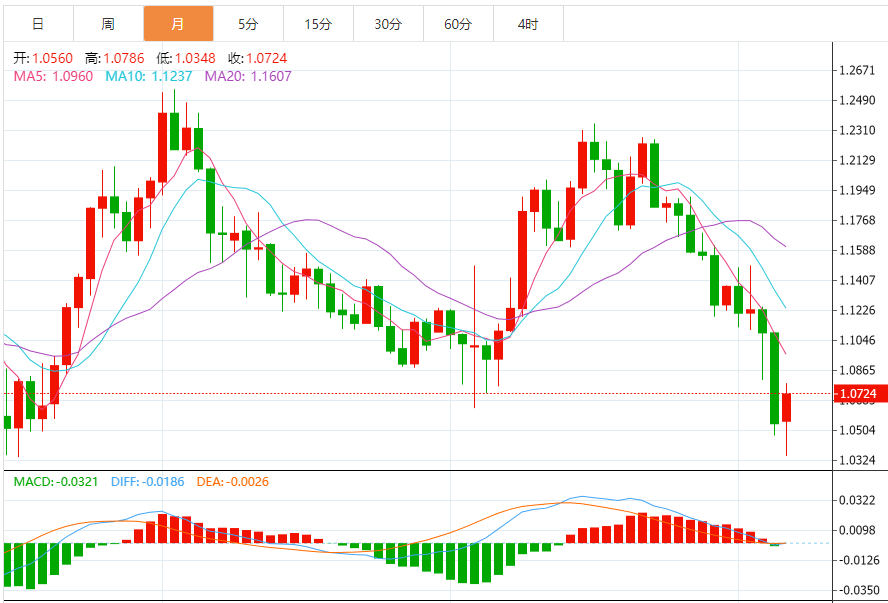Viewport: 888px width, 603px height.
Task: Select the 周 (weekly) timeframe tab
Action: (x=107, y=23)
